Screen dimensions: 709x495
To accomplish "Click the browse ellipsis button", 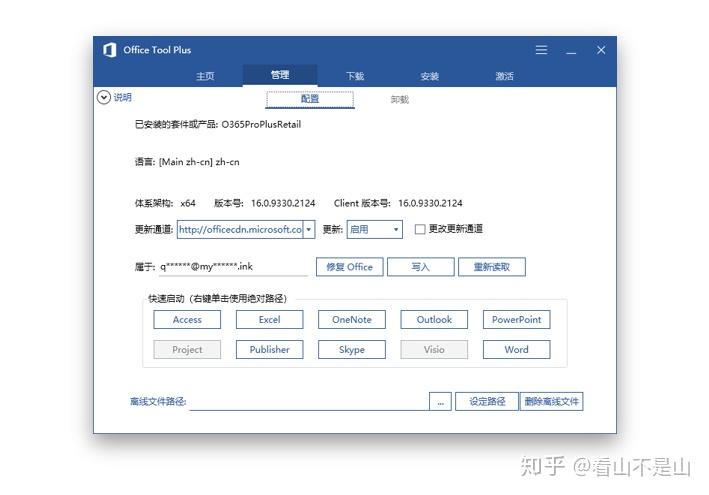I will [x=440, y=401].
